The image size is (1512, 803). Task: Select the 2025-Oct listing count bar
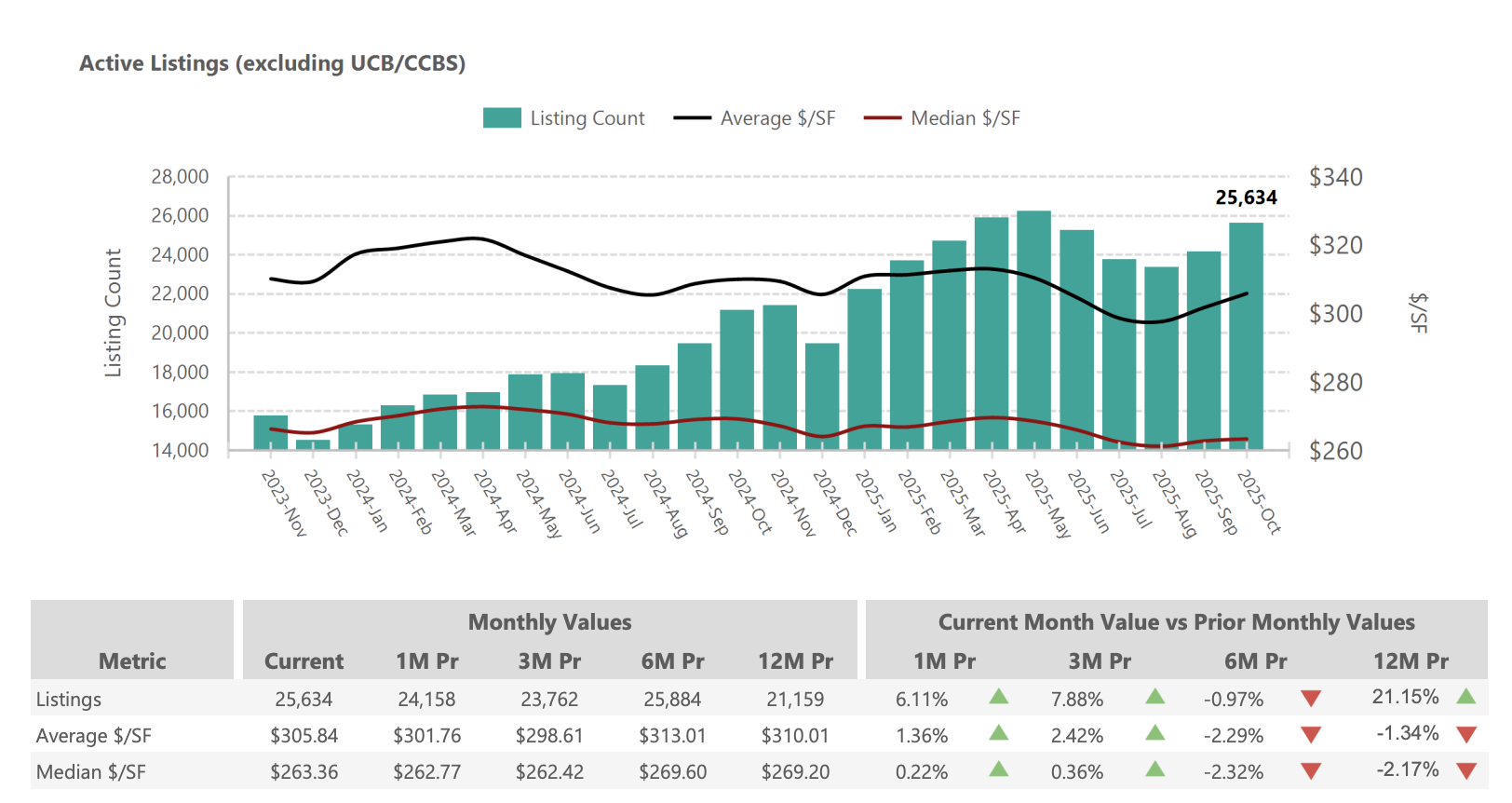[1246, 335]
